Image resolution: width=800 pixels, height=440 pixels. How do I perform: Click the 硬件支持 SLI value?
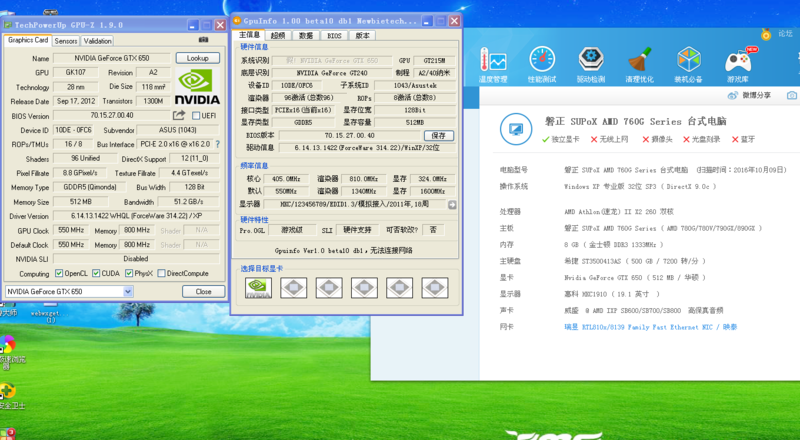[357, 230]
